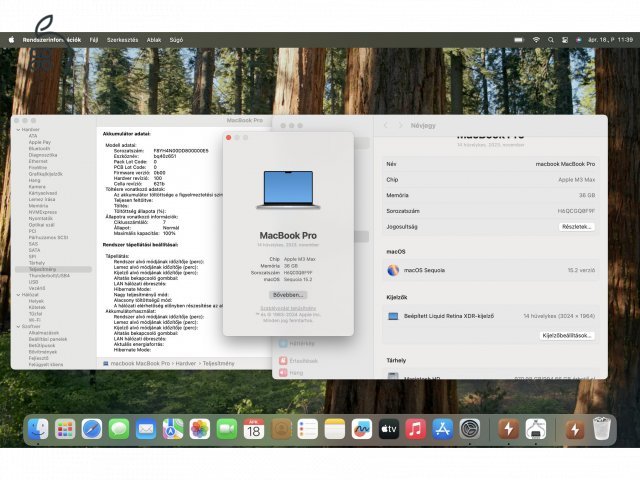This screenshot has width=640, height=480.
Task: Open Mail from the dock
Action: (146, 429)
